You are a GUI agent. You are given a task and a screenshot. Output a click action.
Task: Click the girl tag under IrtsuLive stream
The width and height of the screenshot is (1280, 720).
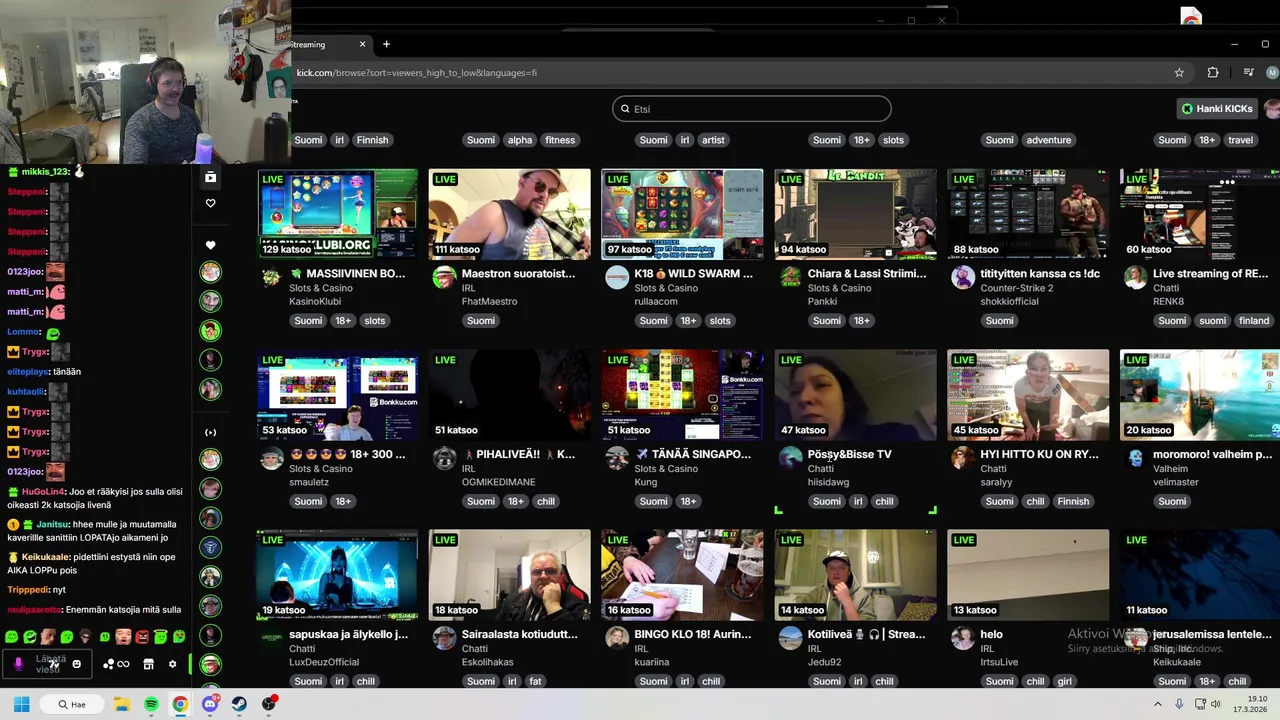(1064, 681)
